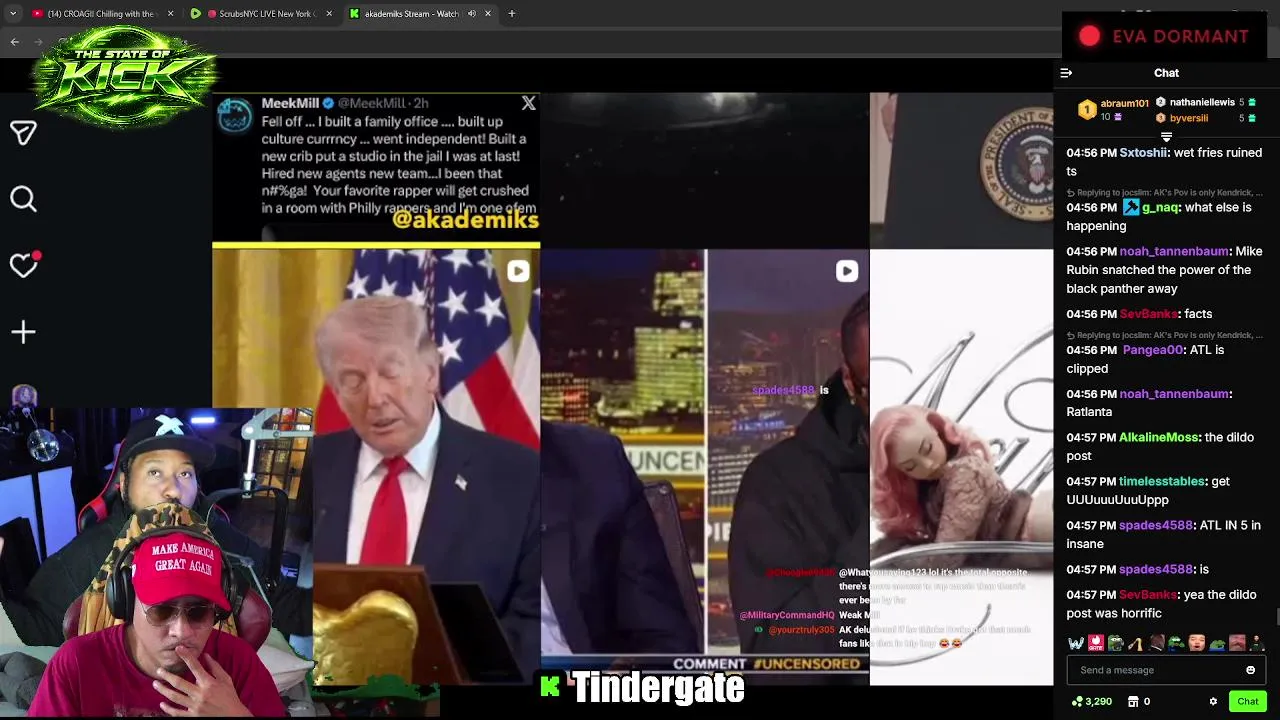
Task: Open the heart notifications icon in sidebar
Action: point(23,264)
